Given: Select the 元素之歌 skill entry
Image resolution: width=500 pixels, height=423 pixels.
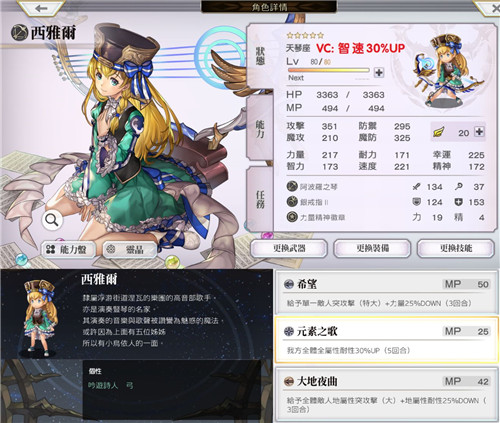Looking at the screenshot, I should pyautogui.click(x=387, y=340).
